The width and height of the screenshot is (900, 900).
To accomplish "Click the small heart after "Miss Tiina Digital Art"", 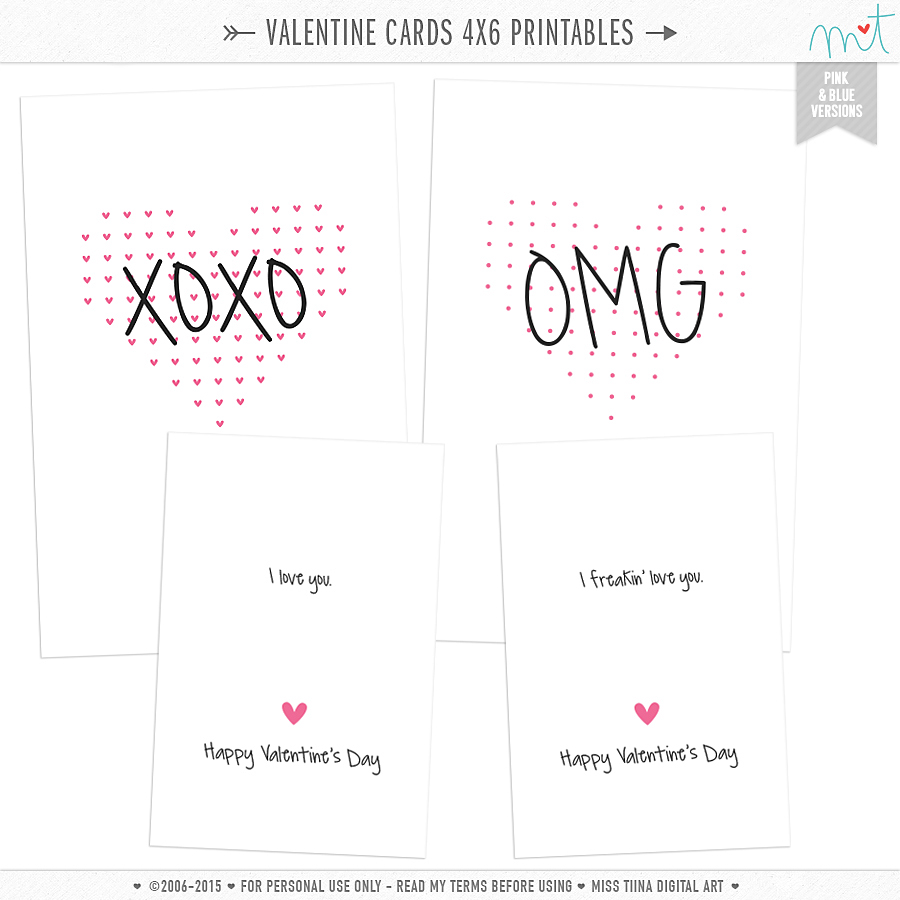I will 736,886.
